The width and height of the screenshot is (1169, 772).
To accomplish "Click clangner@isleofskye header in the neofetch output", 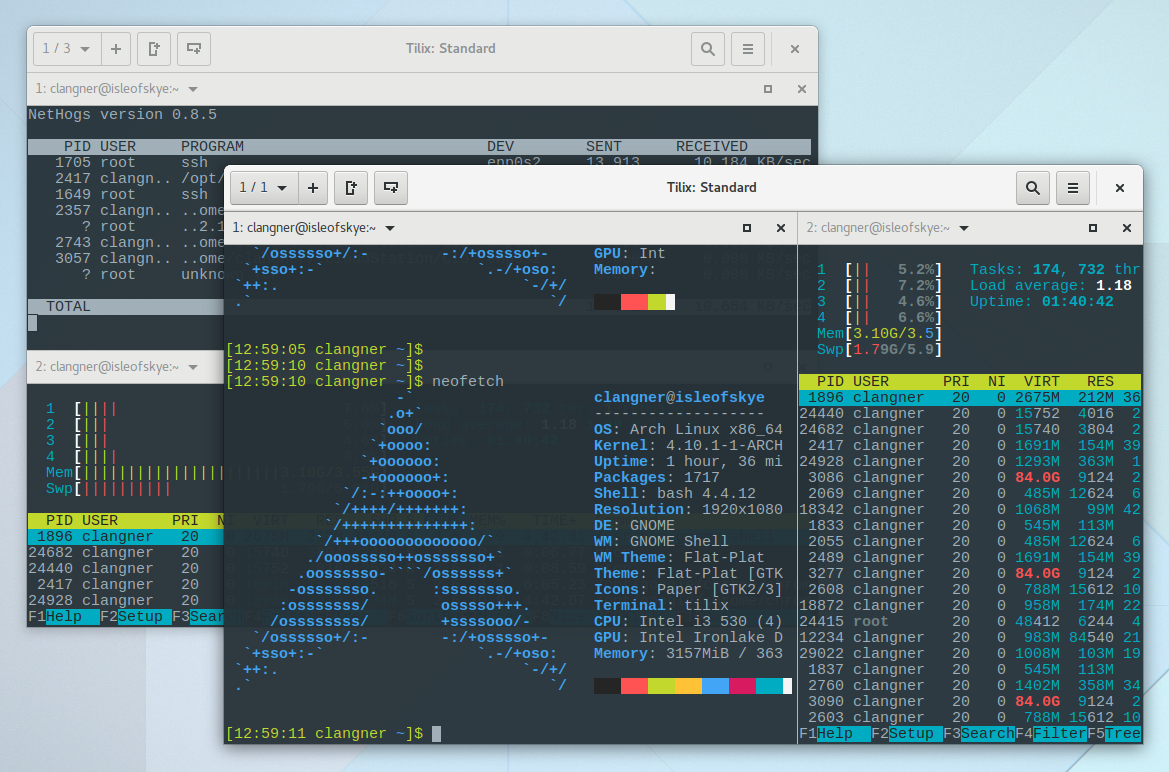I will (x=678, y=398).
